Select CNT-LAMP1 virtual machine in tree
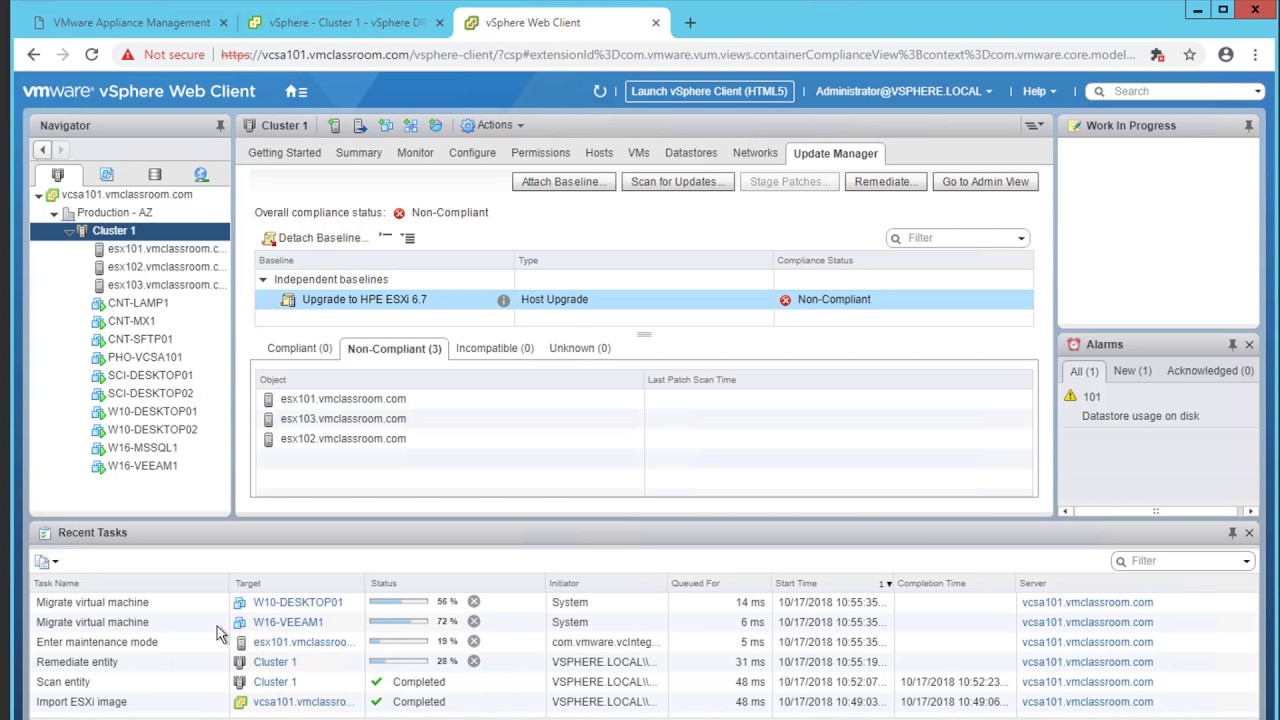 pos(138,303)
